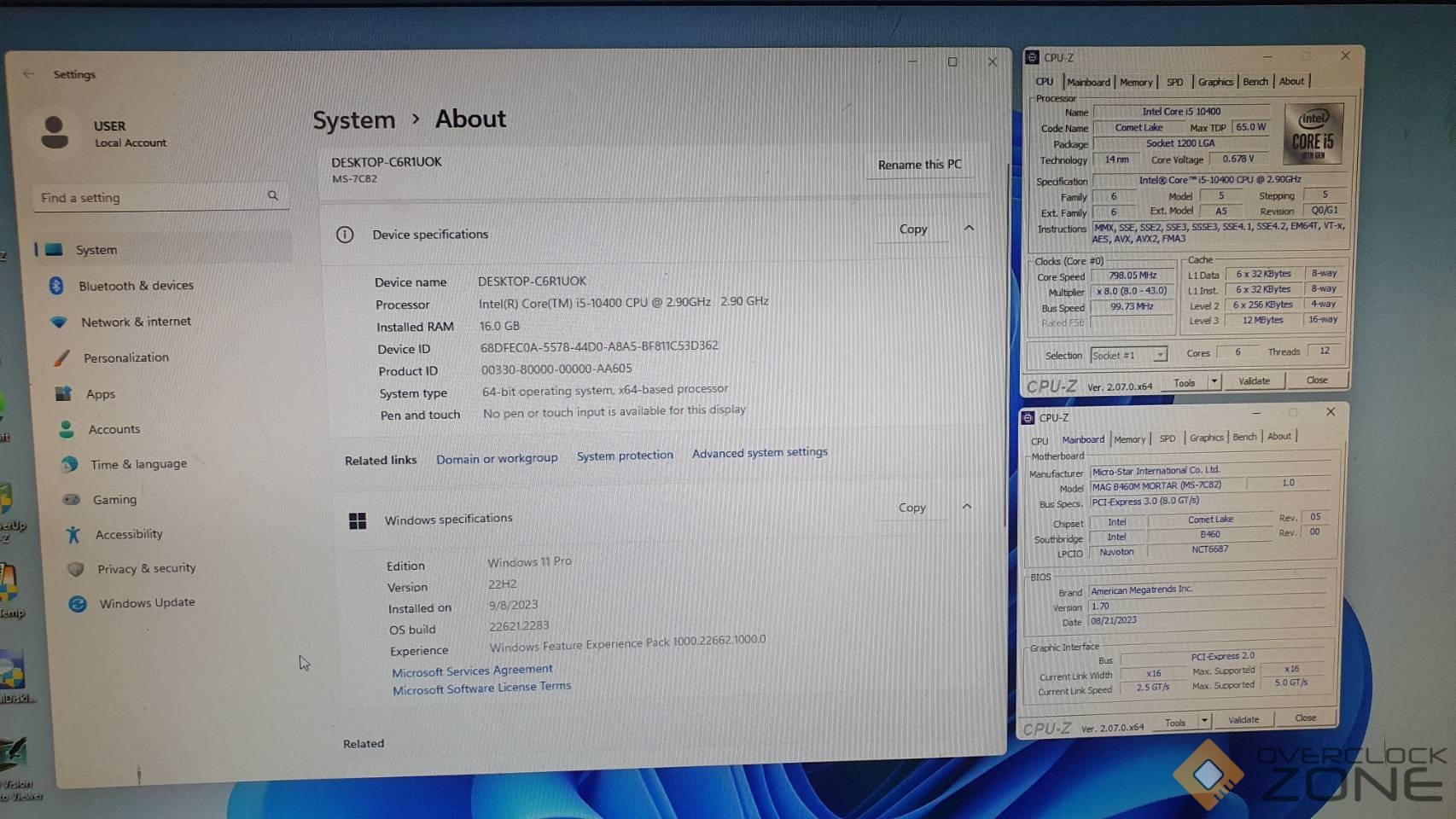Click Validate in the bottom CPU-Z window
The width and height of the screenshot is (1456, 819).
[1243, 720]
